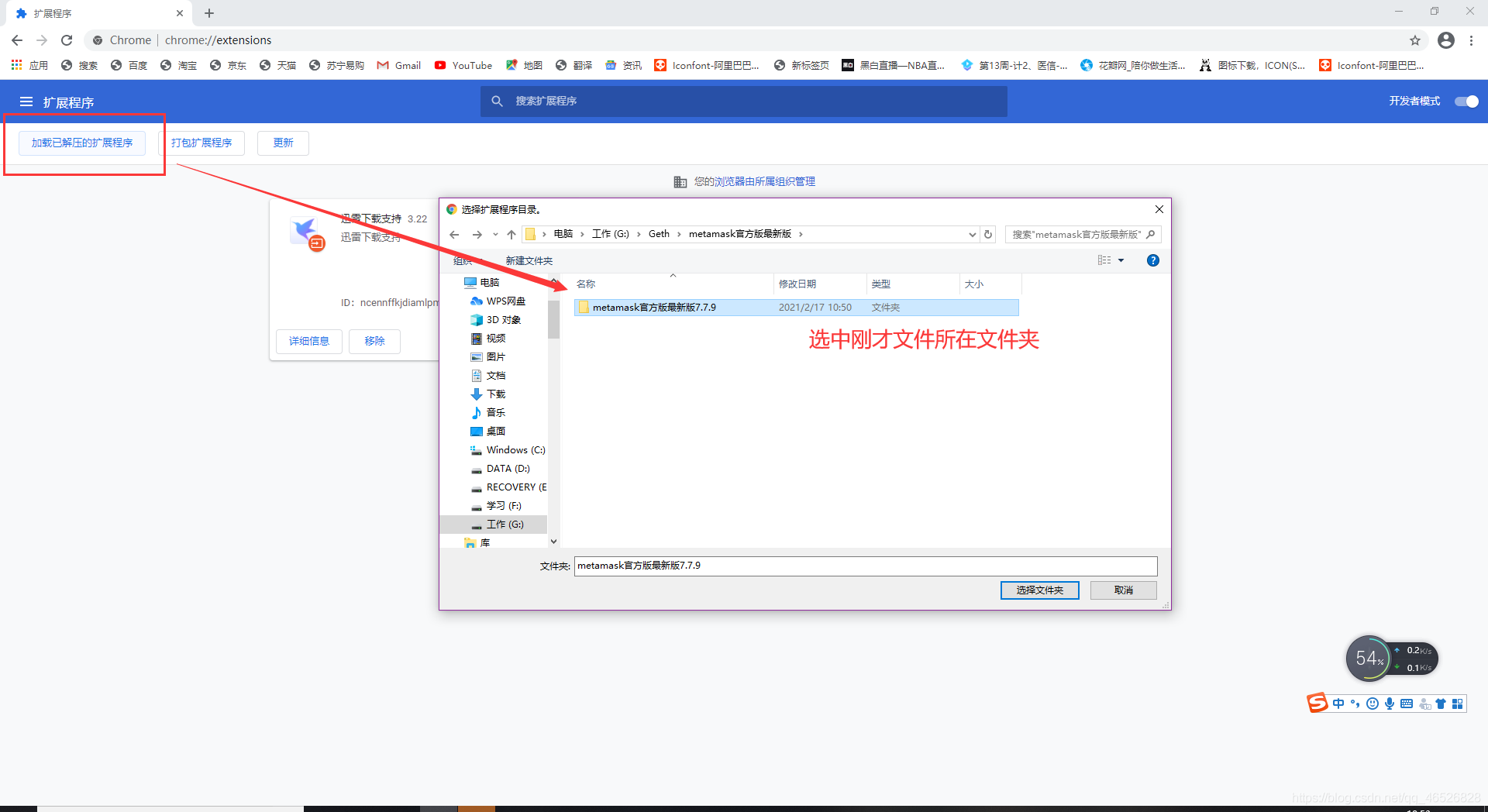Screen dimensions: 1488x812
Task: Open the view options dropdown in dialog
Action: 1121,260
